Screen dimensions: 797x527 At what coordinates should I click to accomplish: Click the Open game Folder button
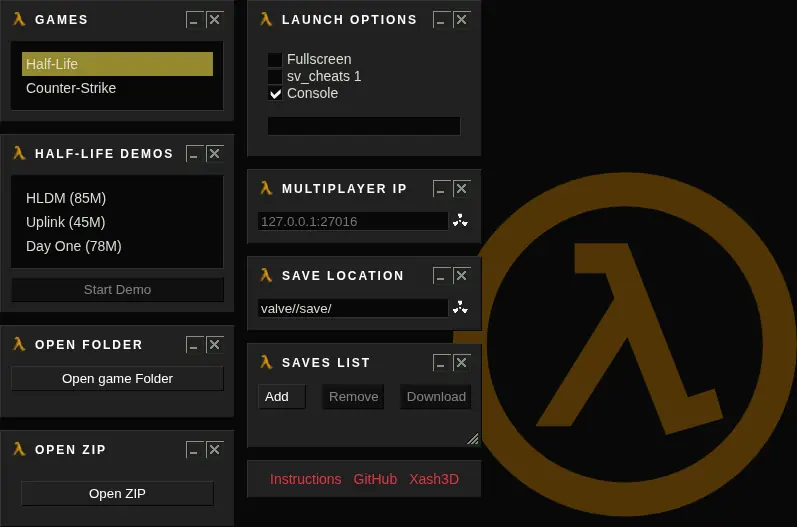[117, 379]
